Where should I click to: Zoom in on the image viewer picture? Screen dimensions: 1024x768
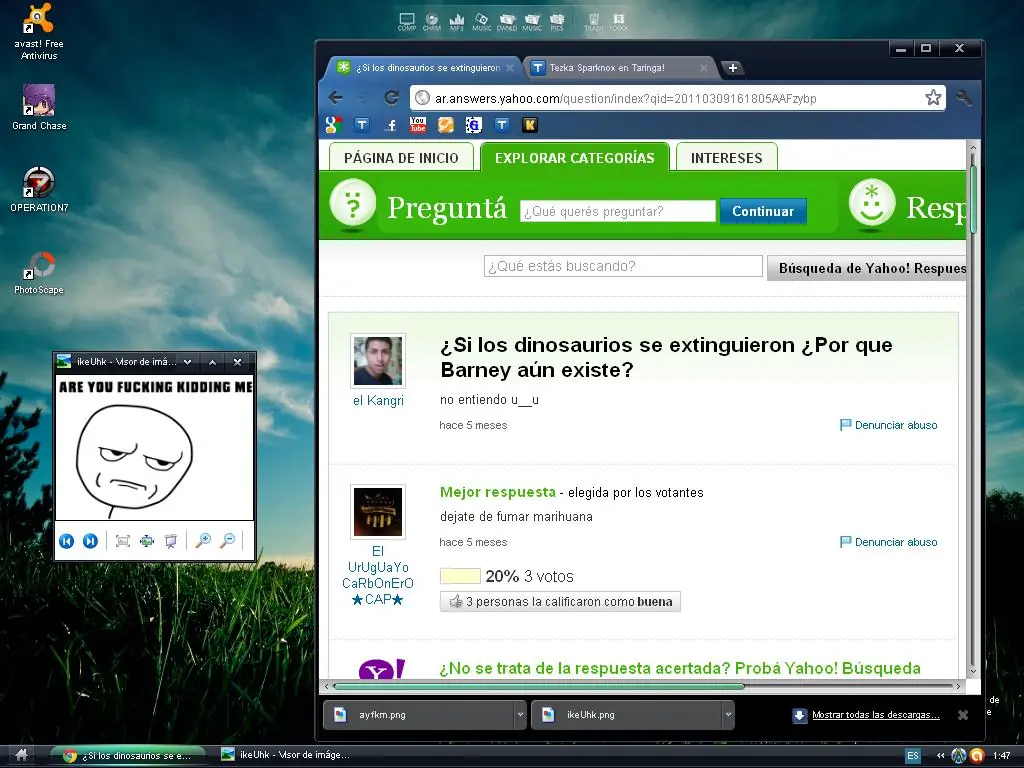pyautogui.click(x=204, y=540)
